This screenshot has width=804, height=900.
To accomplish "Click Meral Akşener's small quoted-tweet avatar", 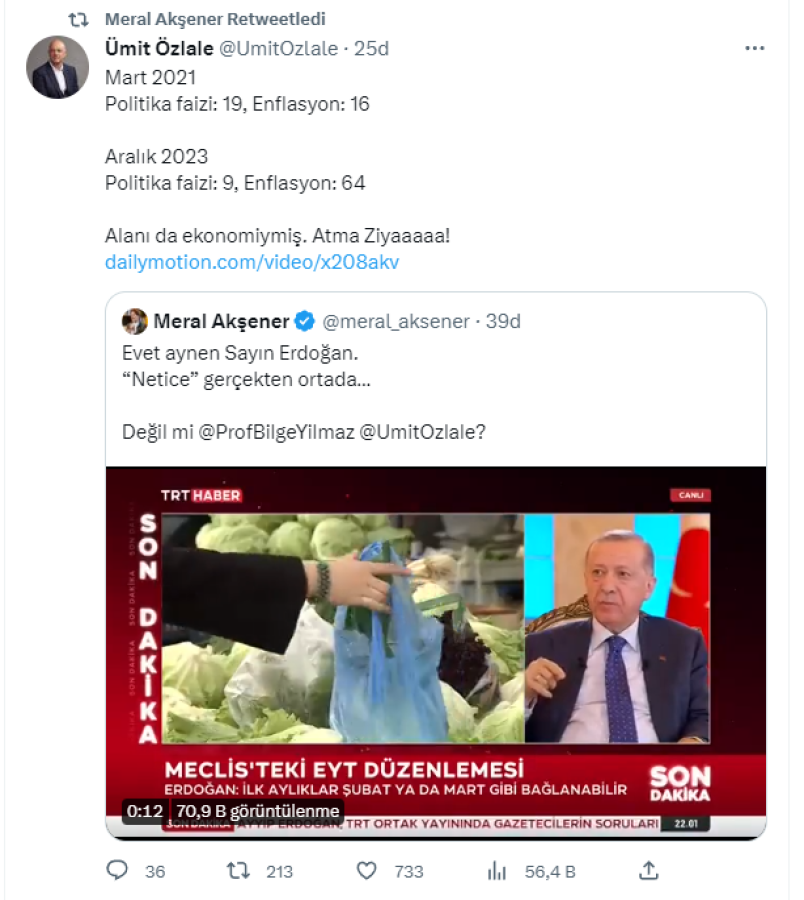I will (x=134, y=321).
